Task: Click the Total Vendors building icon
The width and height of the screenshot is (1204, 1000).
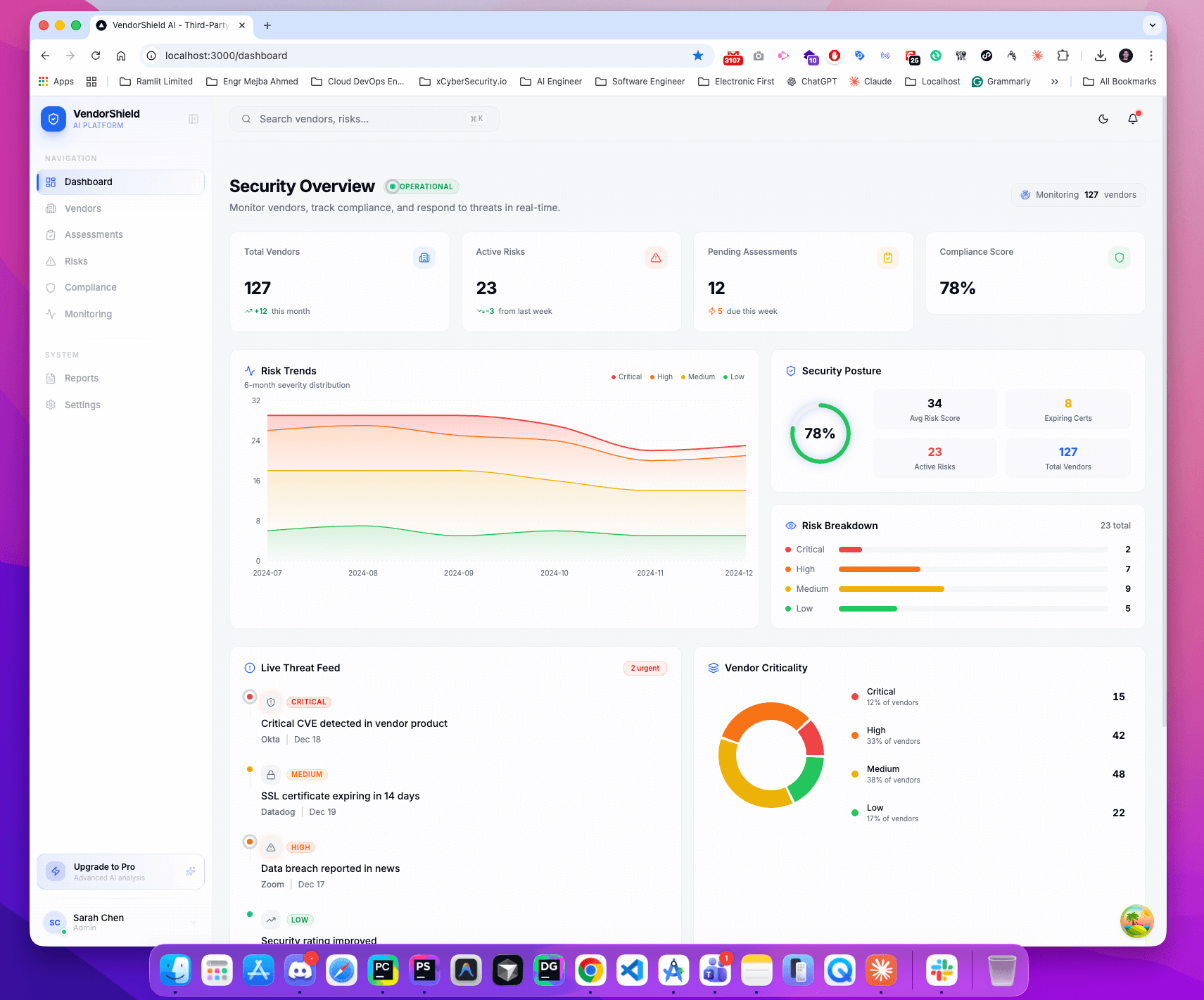Action: pos(424,258)
